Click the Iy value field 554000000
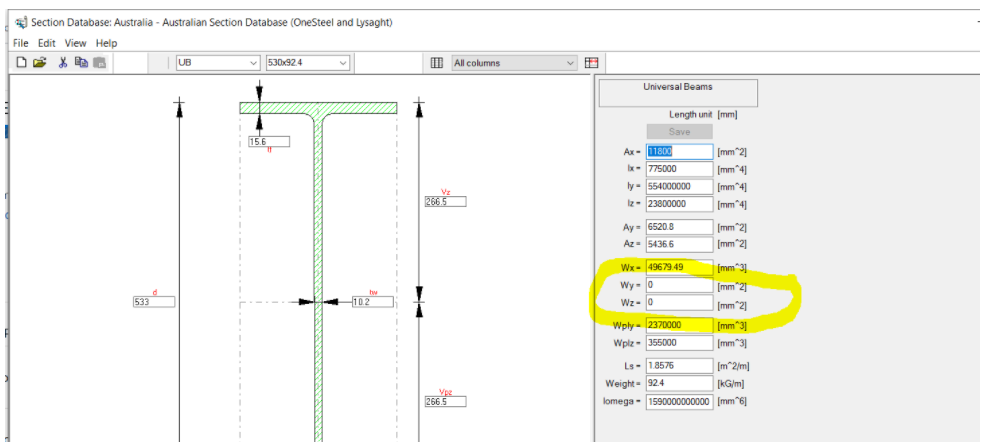The width and height of the screenshot is (987, 442). [679, 187]
